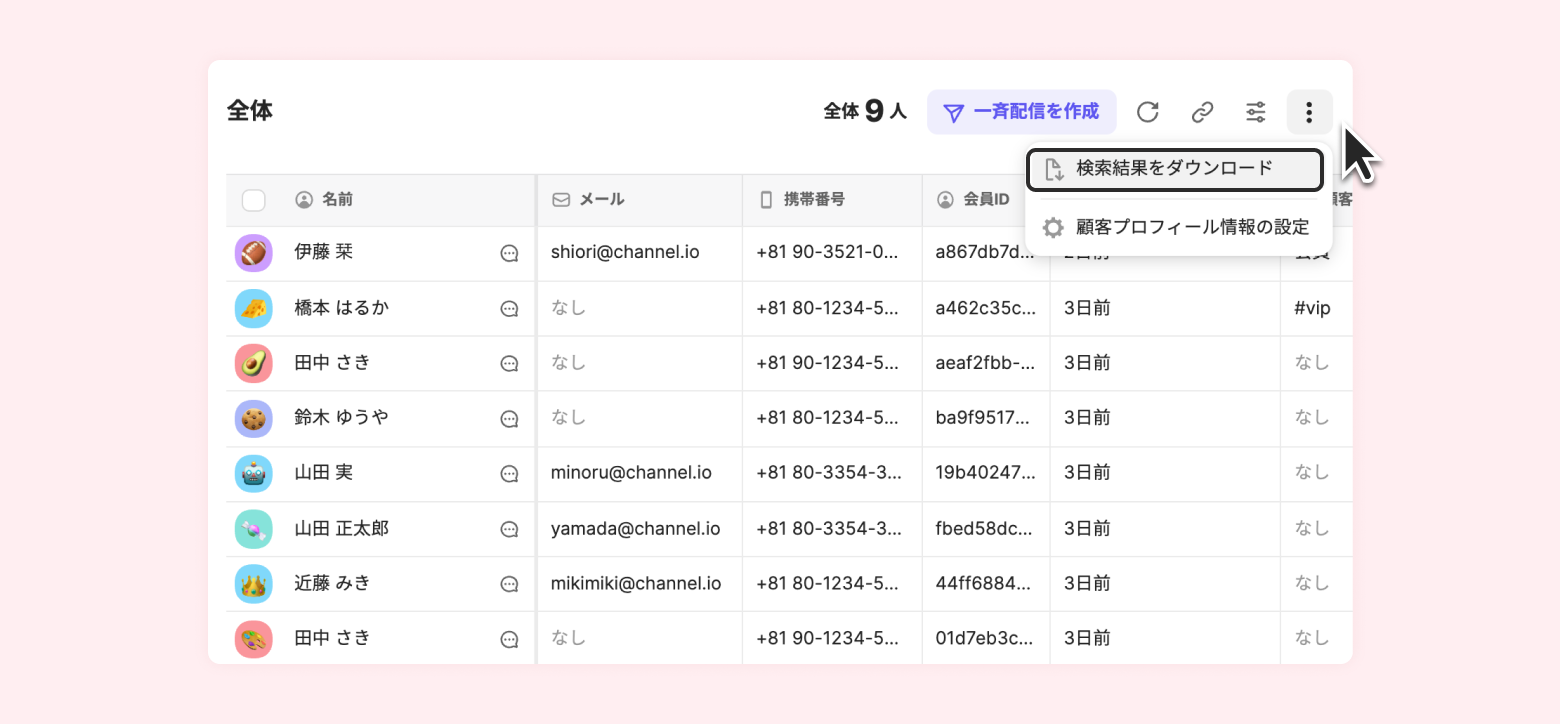
Task: Toggle the three-dot more options menu
Action: (1309, 112)
